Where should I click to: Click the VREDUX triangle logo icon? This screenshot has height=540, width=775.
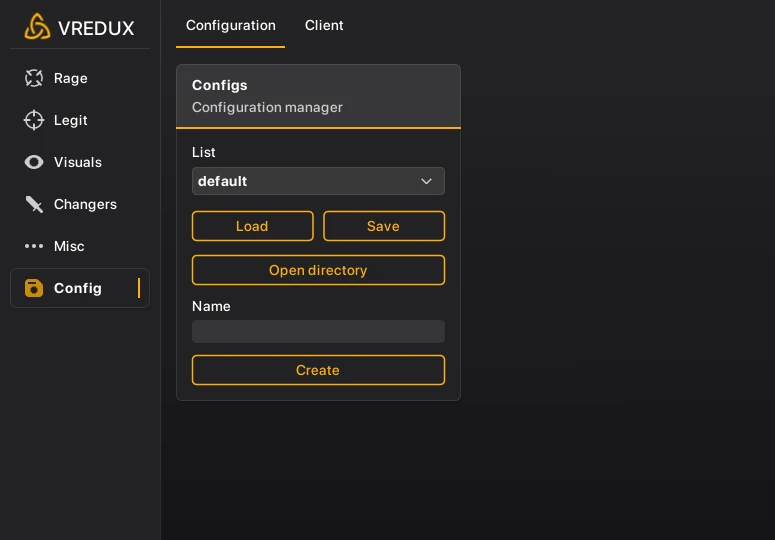37,27
